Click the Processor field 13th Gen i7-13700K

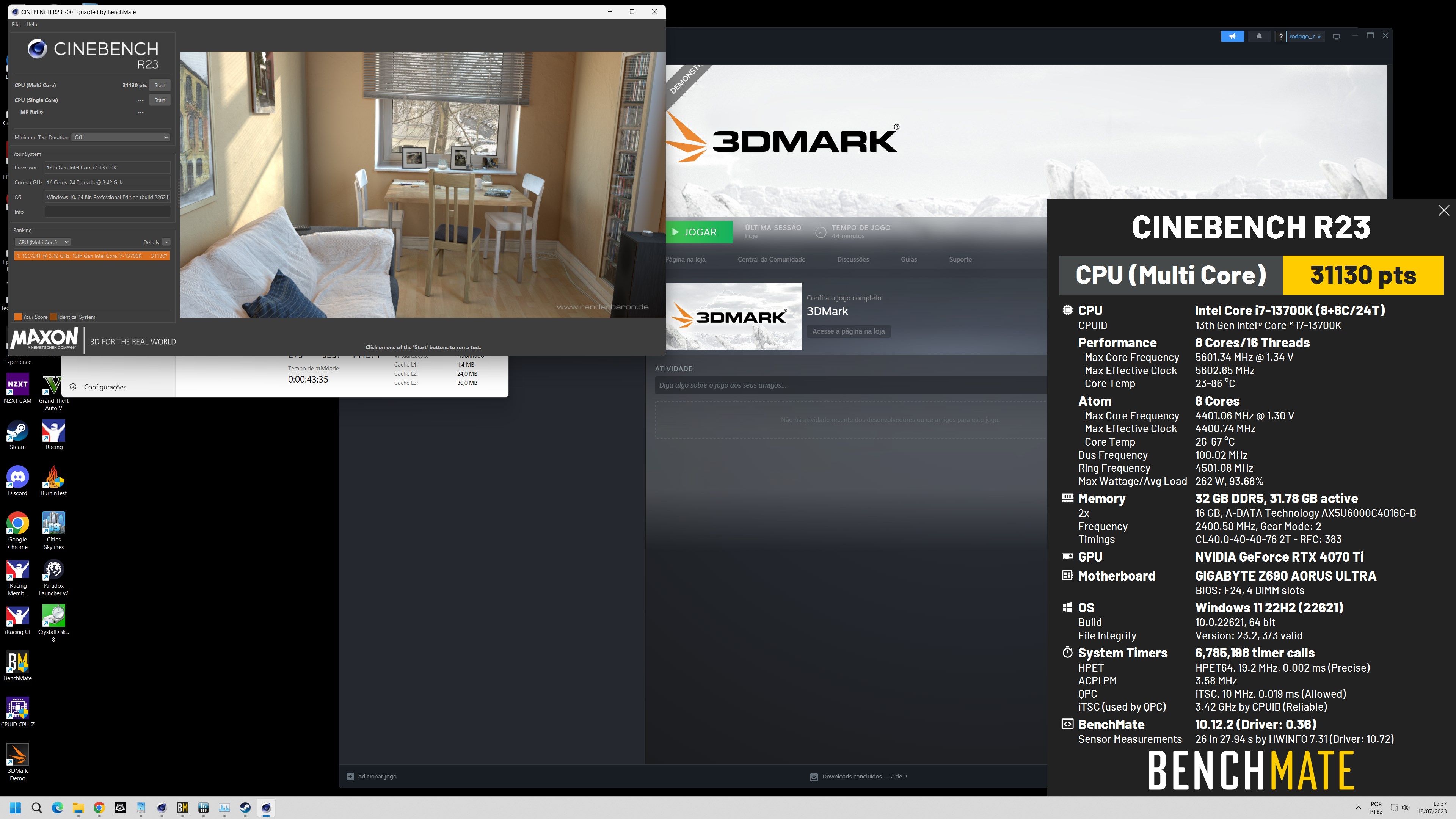click(107, 168)
